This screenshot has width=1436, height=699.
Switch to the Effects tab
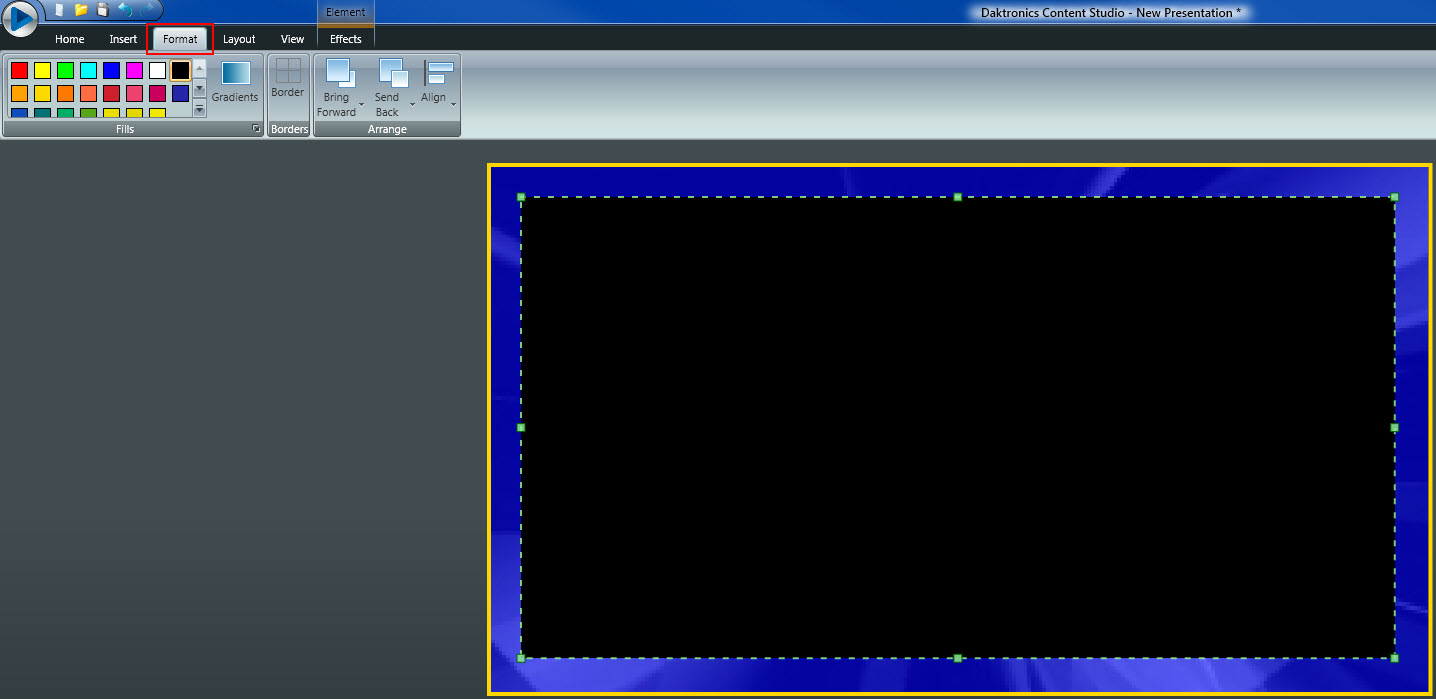(x=345, y=39)
